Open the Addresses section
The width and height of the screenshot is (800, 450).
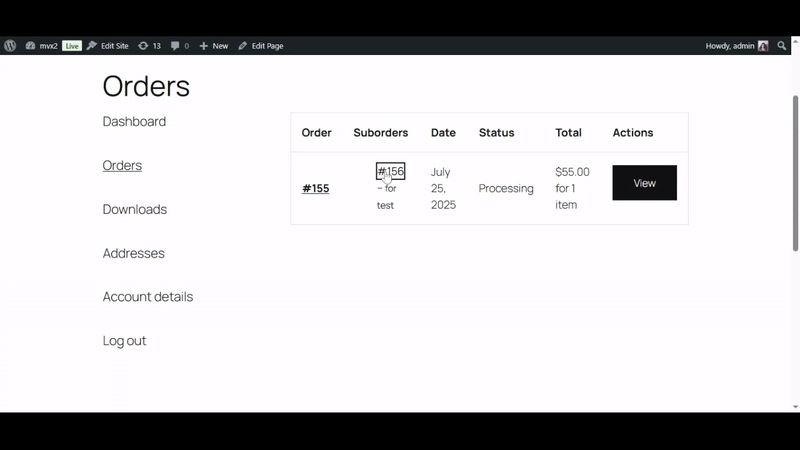click(133, 254)
